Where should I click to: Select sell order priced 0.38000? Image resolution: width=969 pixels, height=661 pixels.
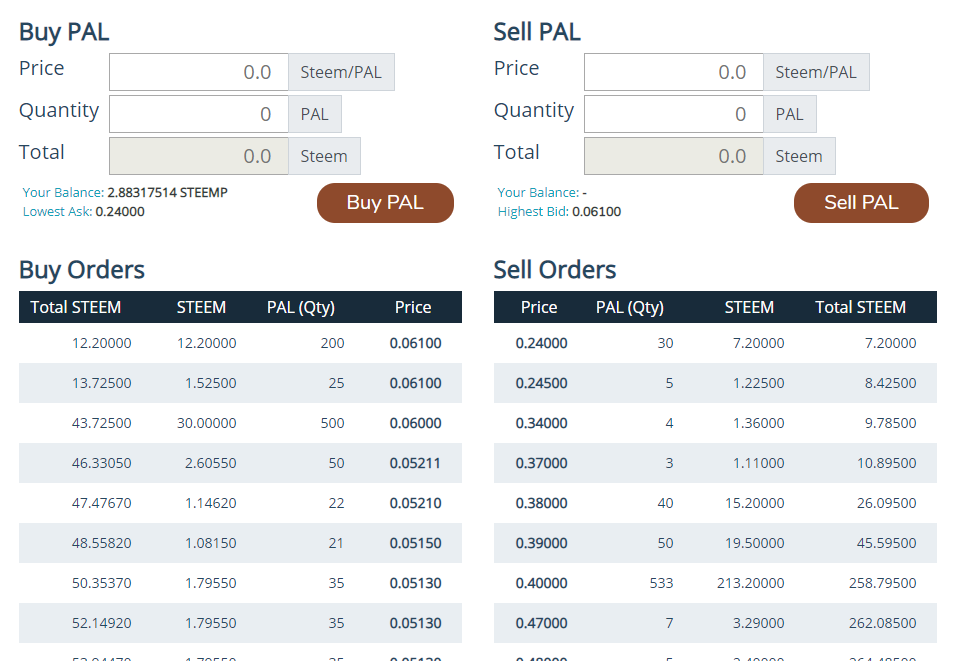coord(715,503)
